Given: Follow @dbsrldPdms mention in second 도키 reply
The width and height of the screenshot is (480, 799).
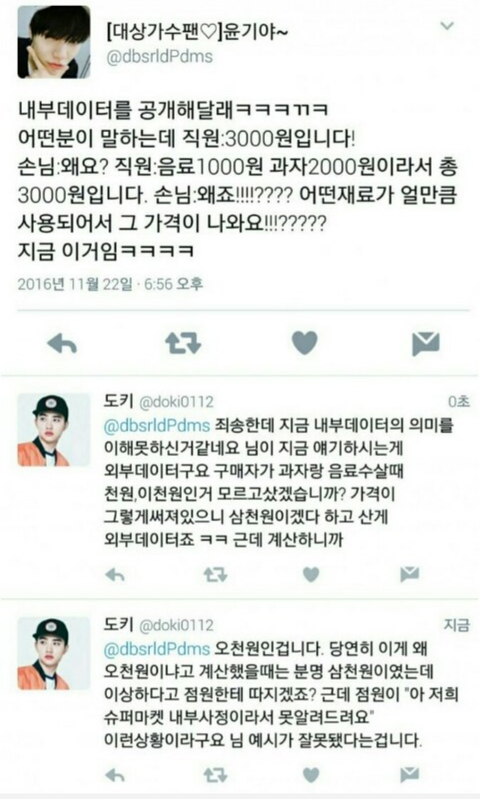Looking at the screenshot, I should click(x=157, y=649).
